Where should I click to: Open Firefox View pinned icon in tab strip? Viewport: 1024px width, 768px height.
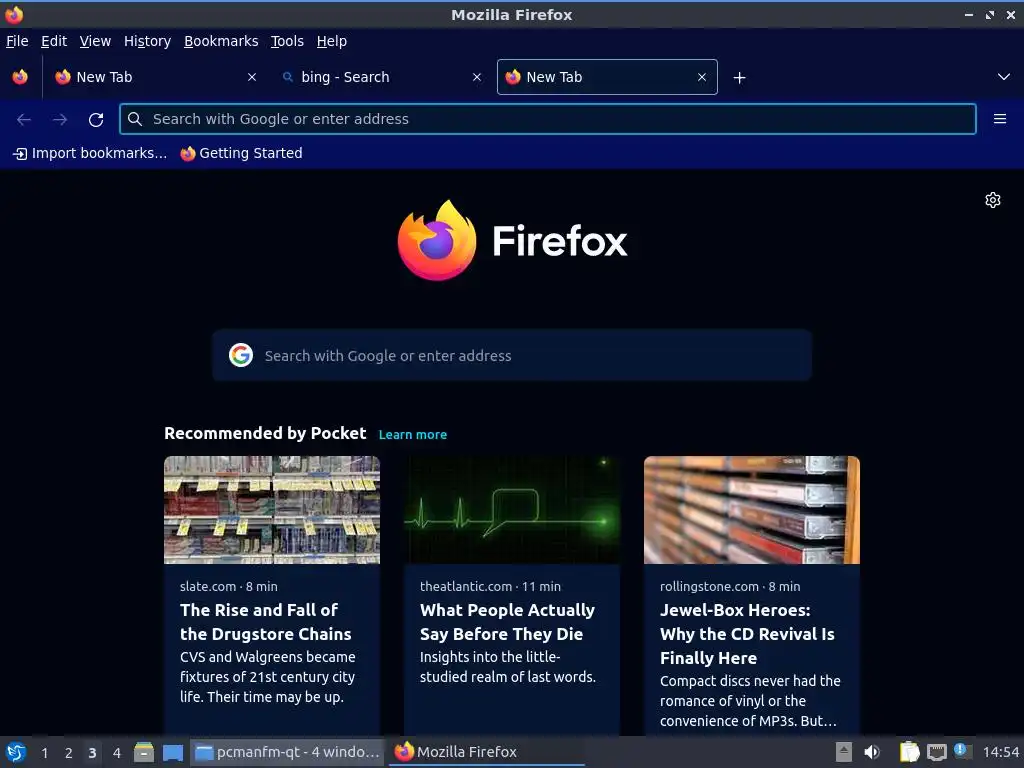pyautogui.click(x=20, y=77)
